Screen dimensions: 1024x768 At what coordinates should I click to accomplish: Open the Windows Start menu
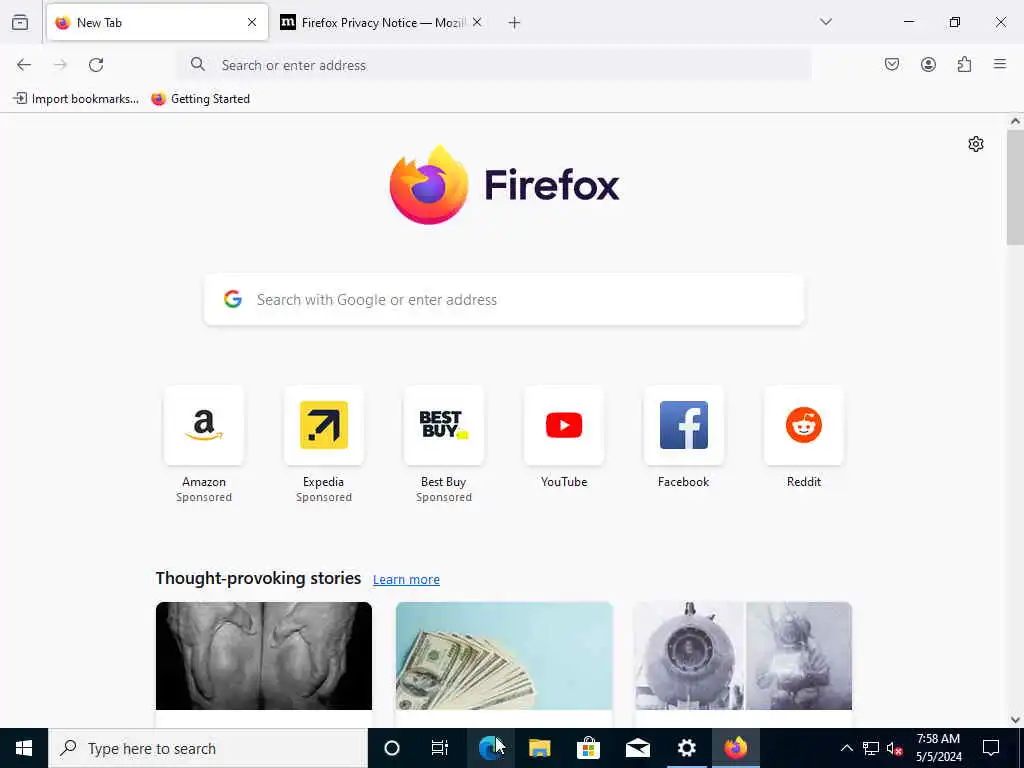24,748
